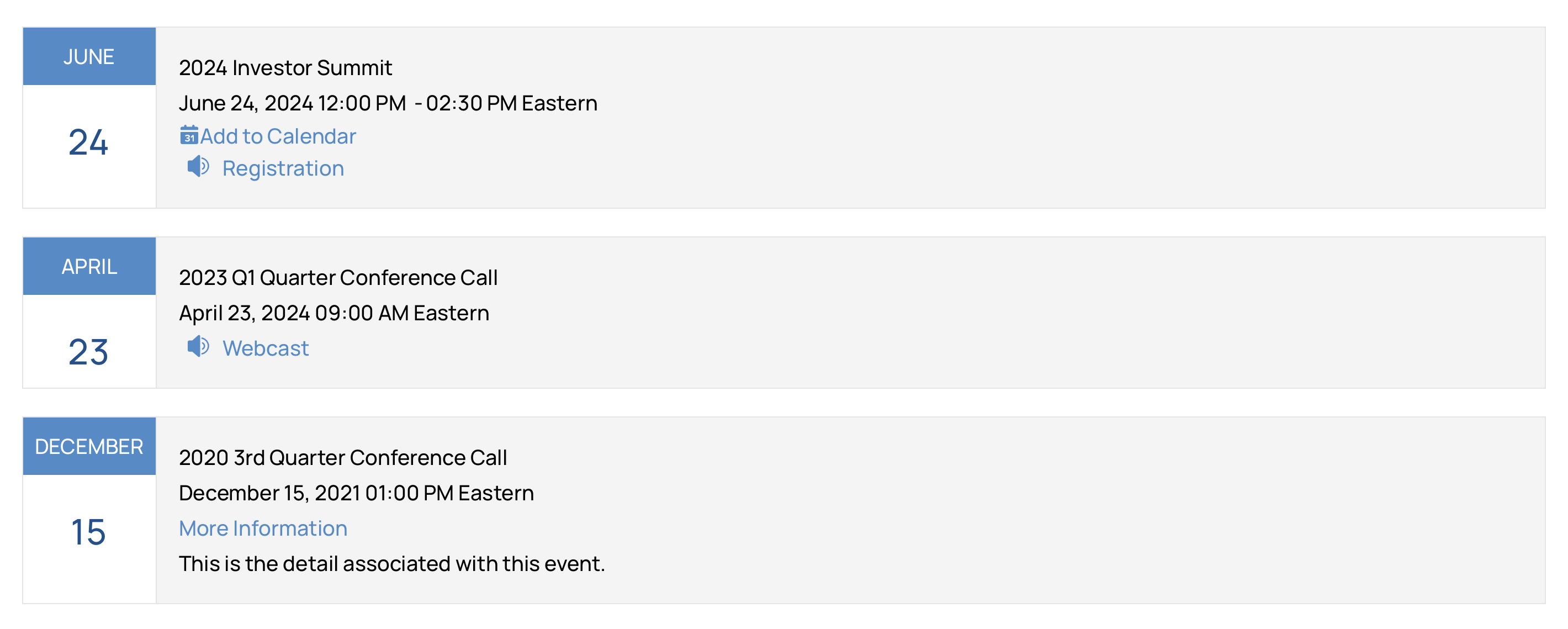This screenshot has width=1568, height=629.
Task: Click the 2024 Investor Summit title
Action: pos(285,67)
